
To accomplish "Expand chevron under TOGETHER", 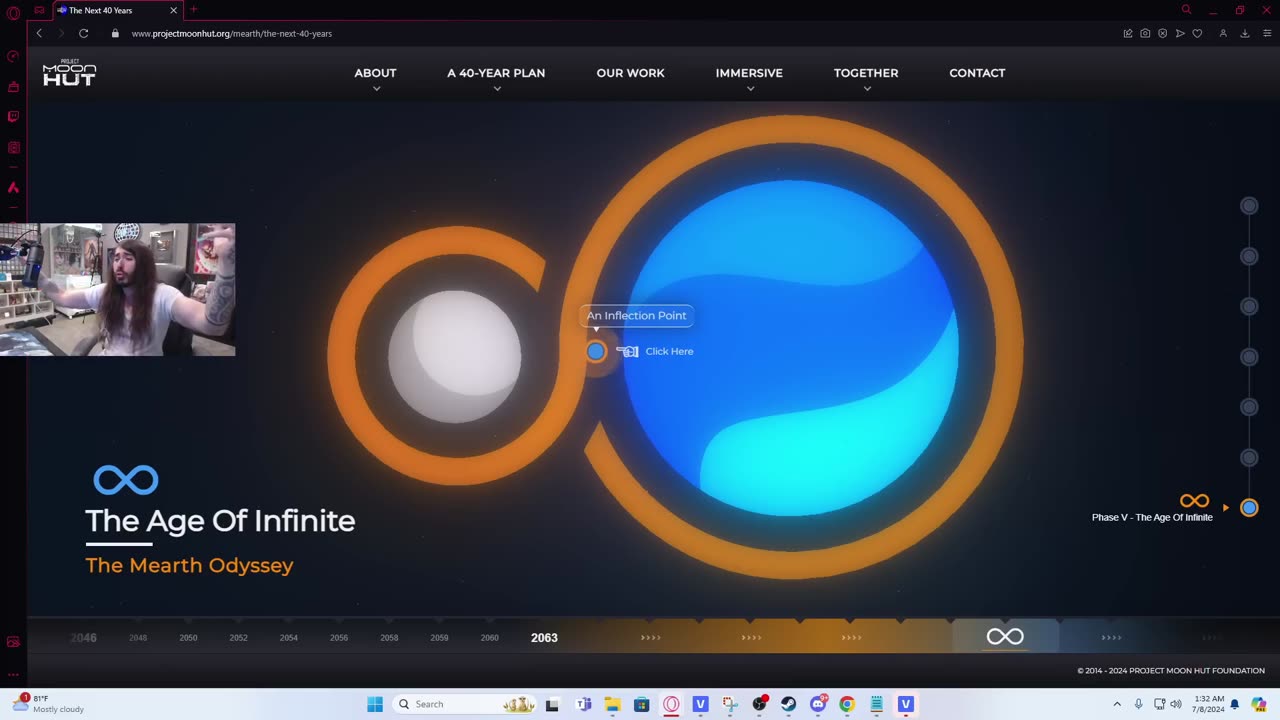I will [867, 89].
